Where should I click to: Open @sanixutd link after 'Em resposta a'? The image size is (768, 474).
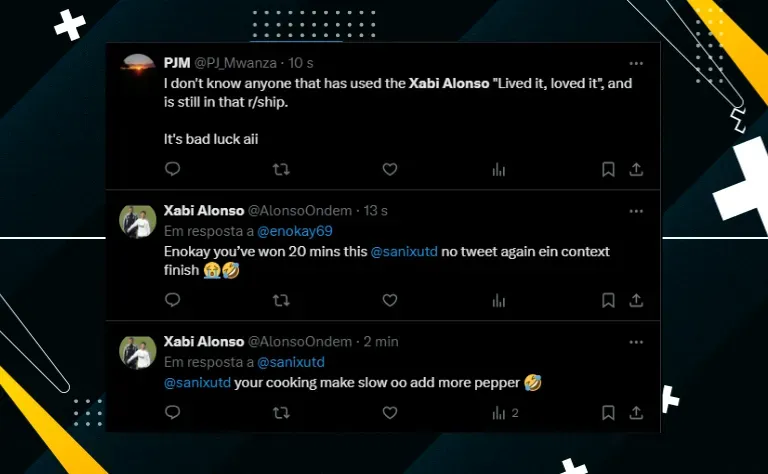291,362
